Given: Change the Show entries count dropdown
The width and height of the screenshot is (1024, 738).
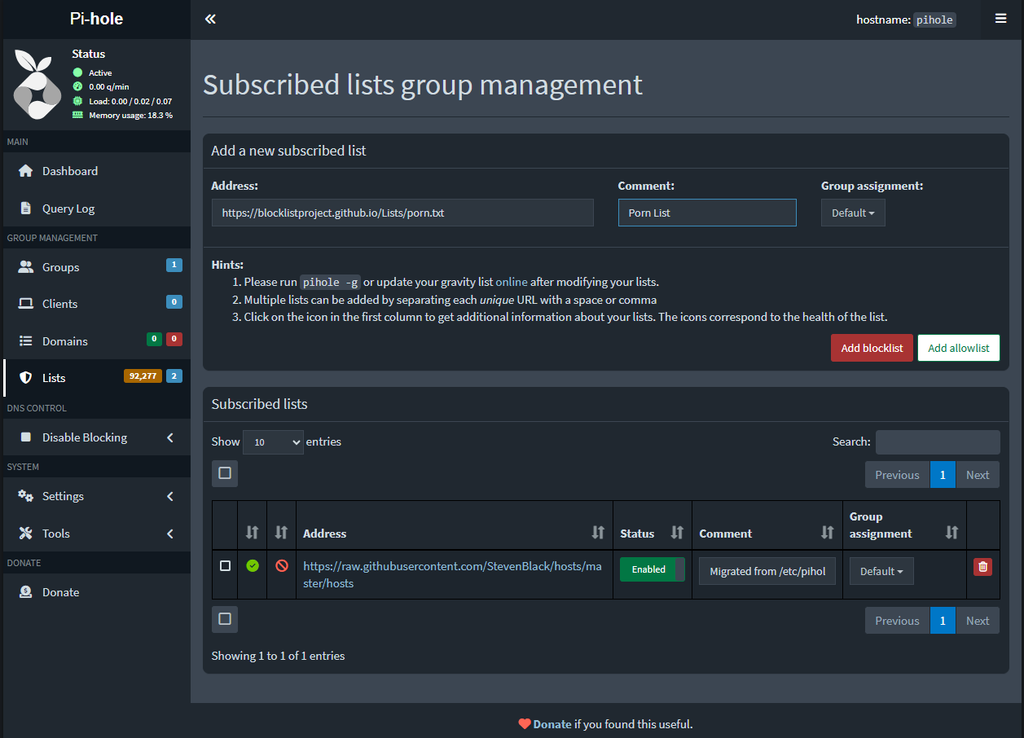Looking at the screenshot, I should click(273, 442).
